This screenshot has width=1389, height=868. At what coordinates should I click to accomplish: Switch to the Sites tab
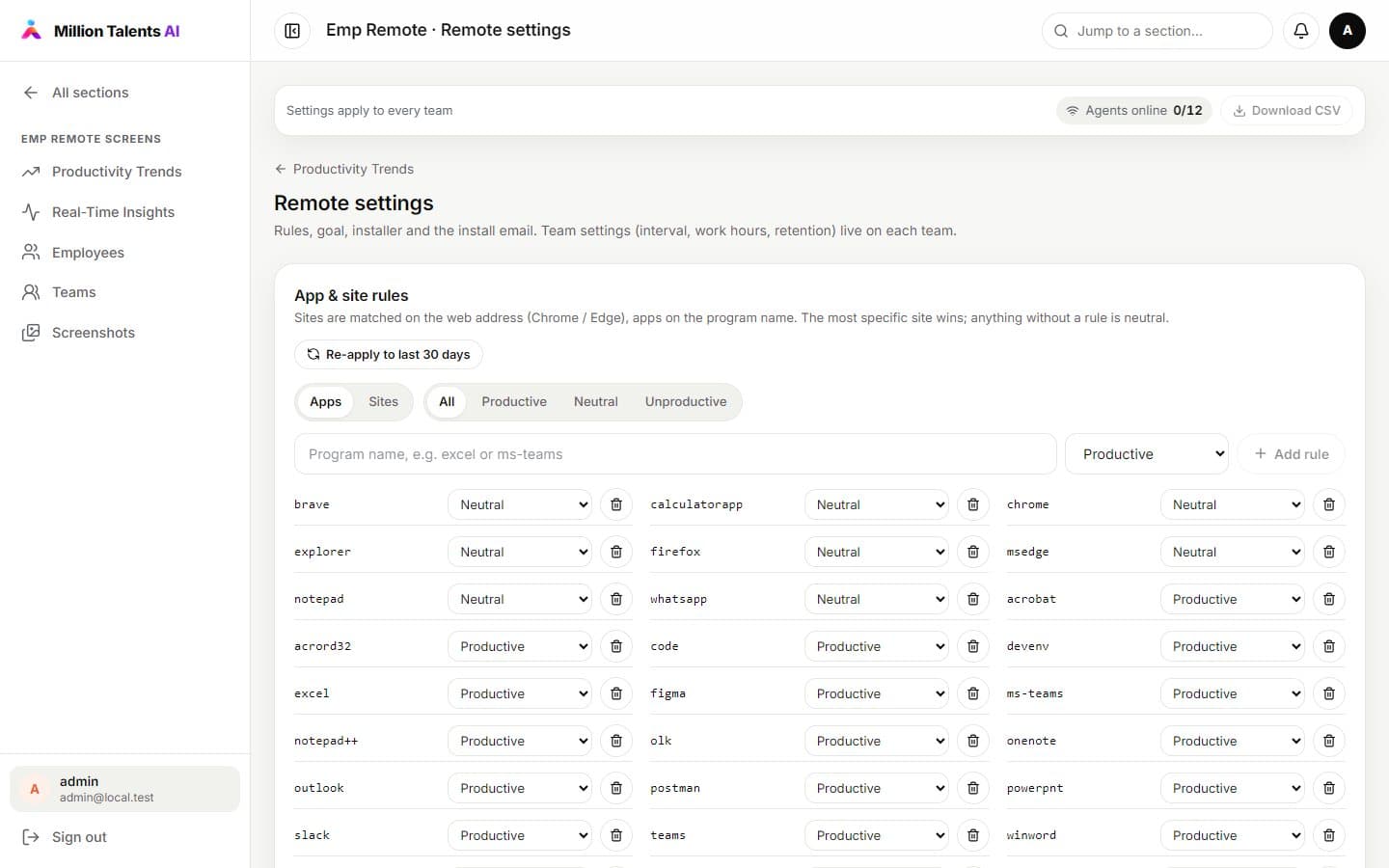[x=383, y=402]
